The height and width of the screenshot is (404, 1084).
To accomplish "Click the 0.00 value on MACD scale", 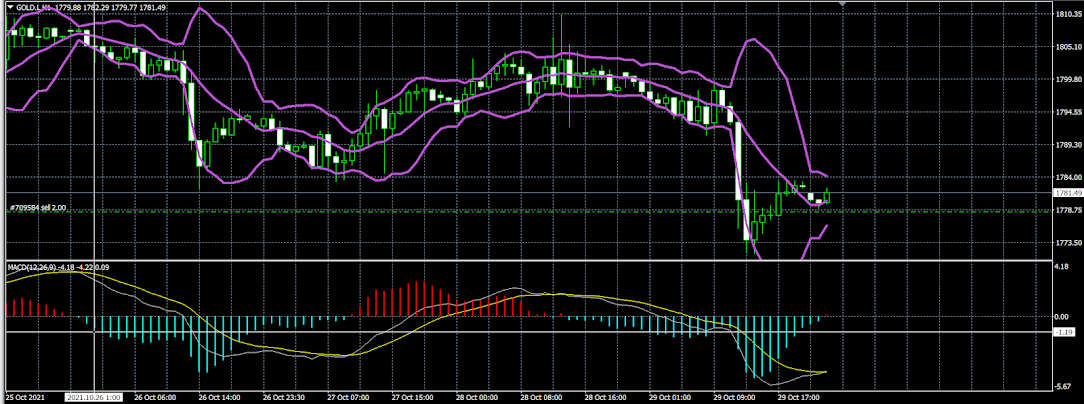I will (1063, 317).
